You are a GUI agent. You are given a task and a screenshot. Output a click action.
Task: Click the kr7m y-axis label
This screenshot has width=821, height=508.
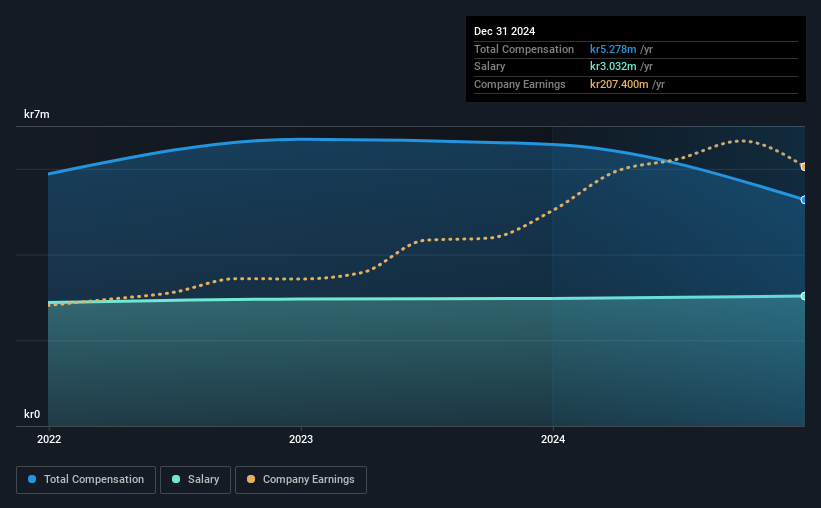[x=37, y=114]
